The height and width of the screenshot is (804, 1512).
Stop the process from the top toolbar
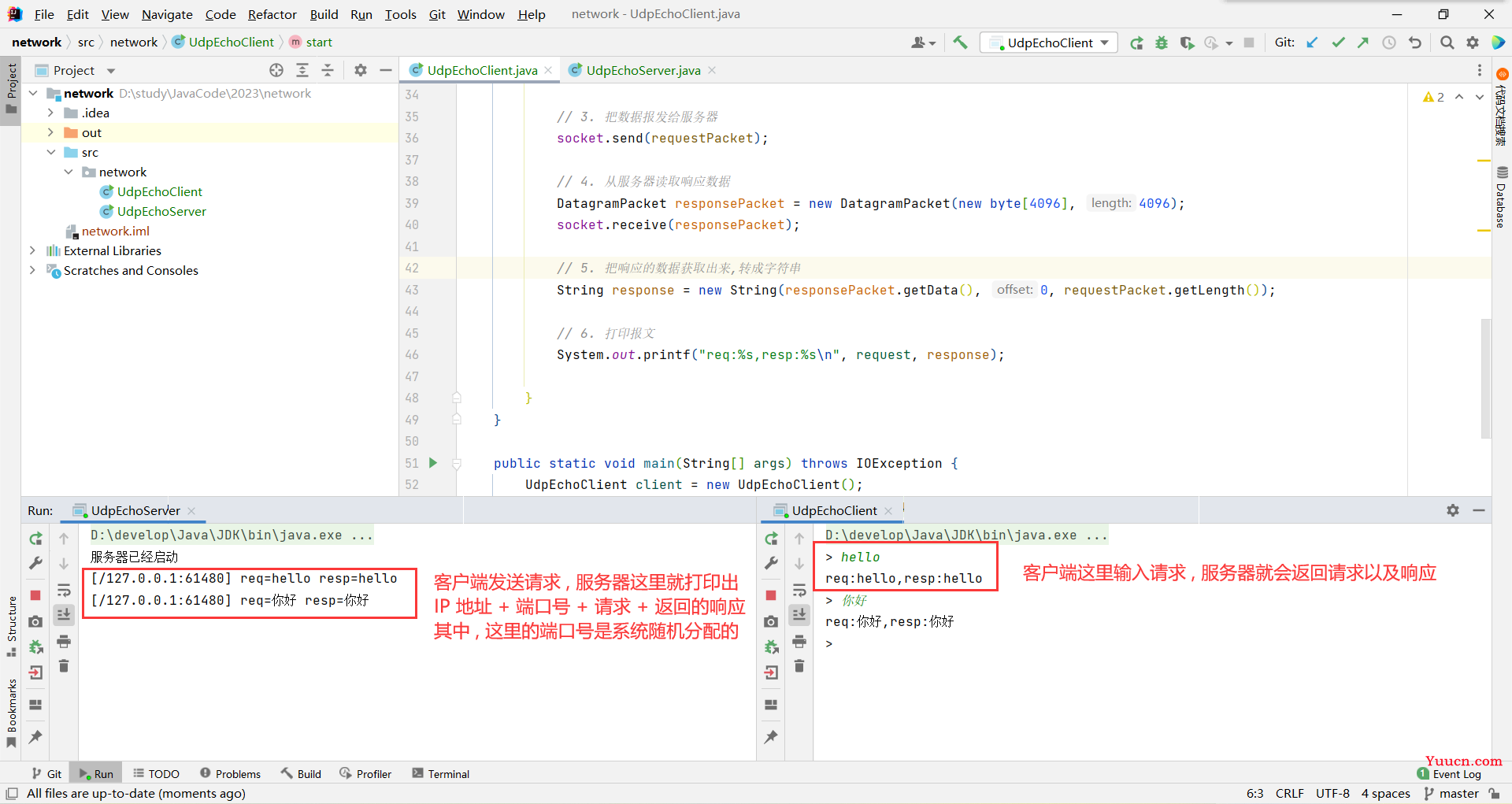[x=1249, y=43]
